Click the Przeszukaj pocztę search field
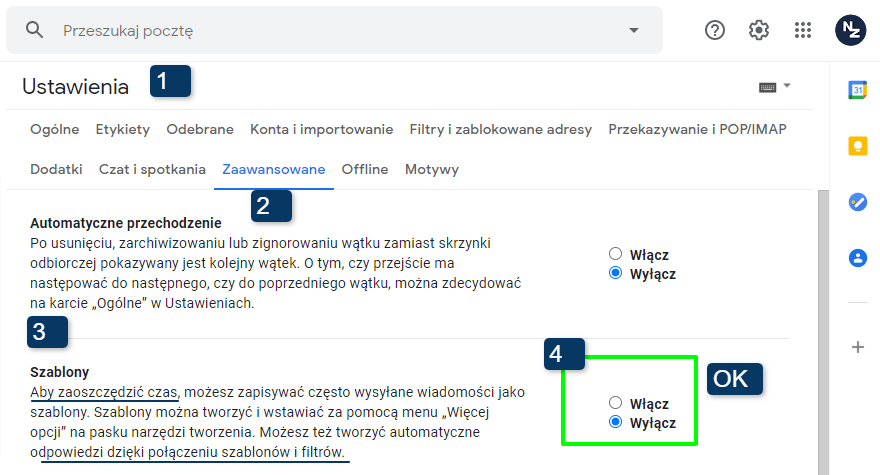Screen dimensions: 880x475 click(x=330, y=30)
